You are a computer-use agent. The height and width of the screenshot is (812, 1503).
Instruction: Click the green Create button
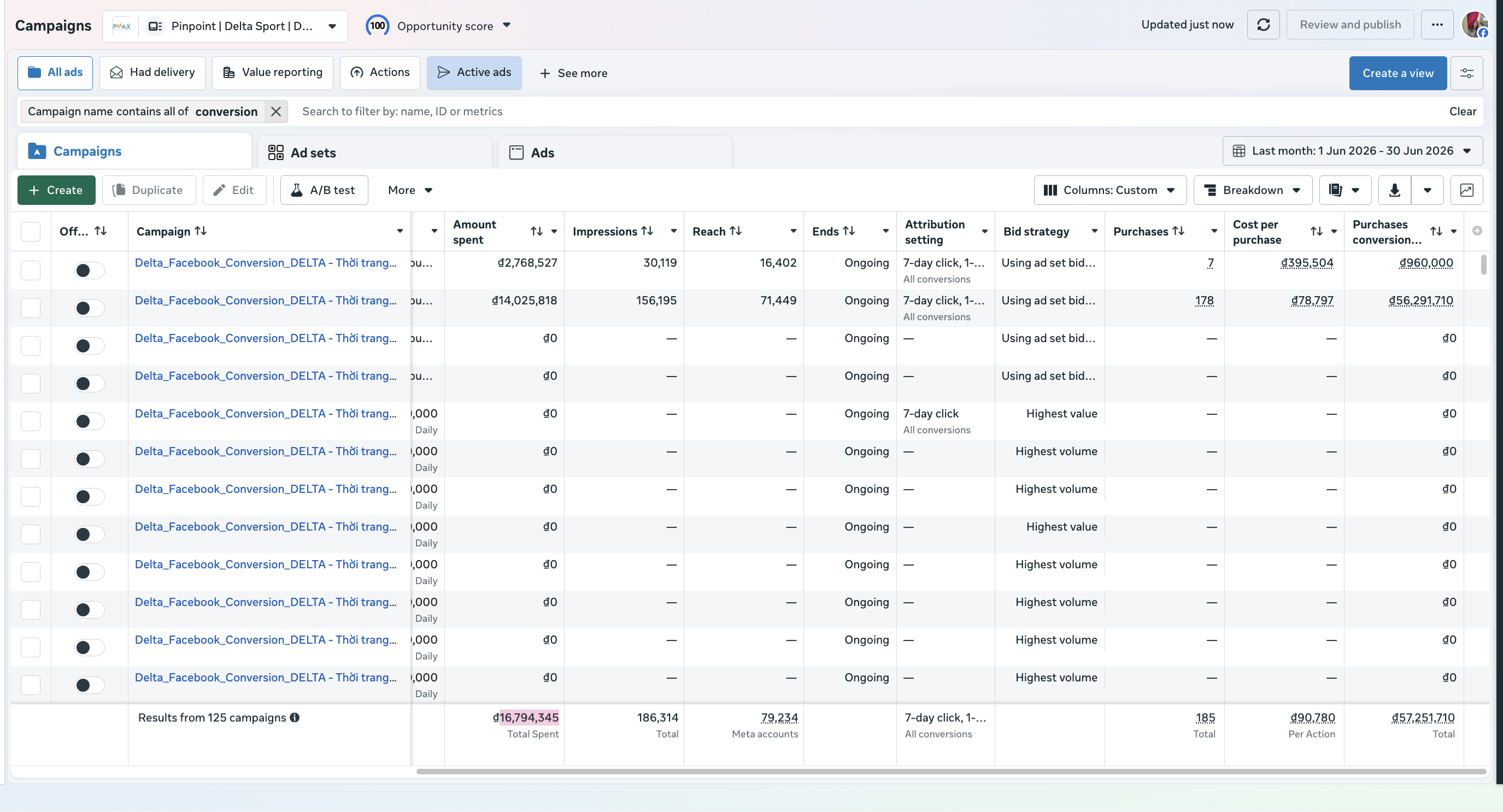56,190
